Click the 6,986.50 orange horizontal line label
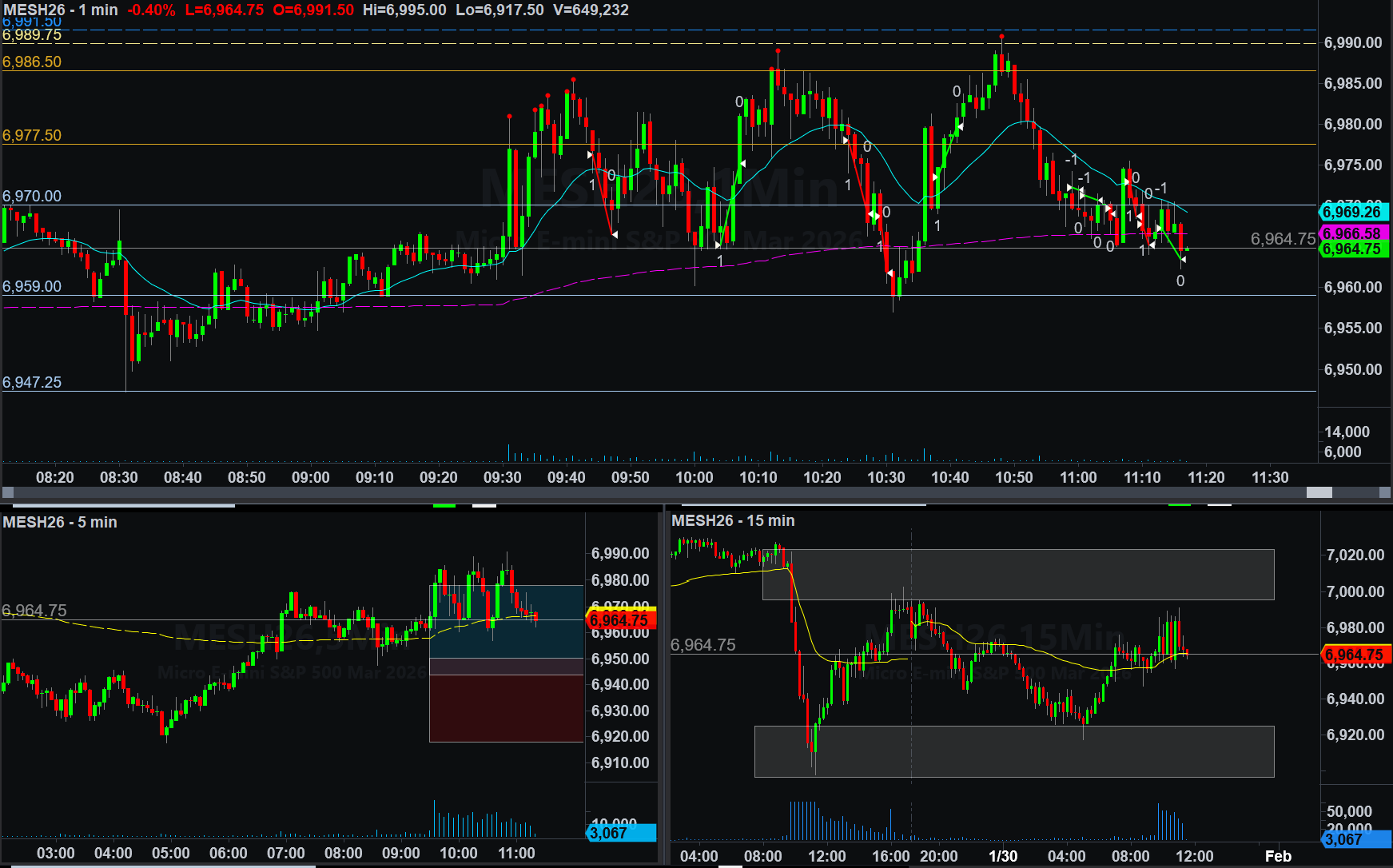This screenshot has height=868, width=1393. (x=32, y=62)
